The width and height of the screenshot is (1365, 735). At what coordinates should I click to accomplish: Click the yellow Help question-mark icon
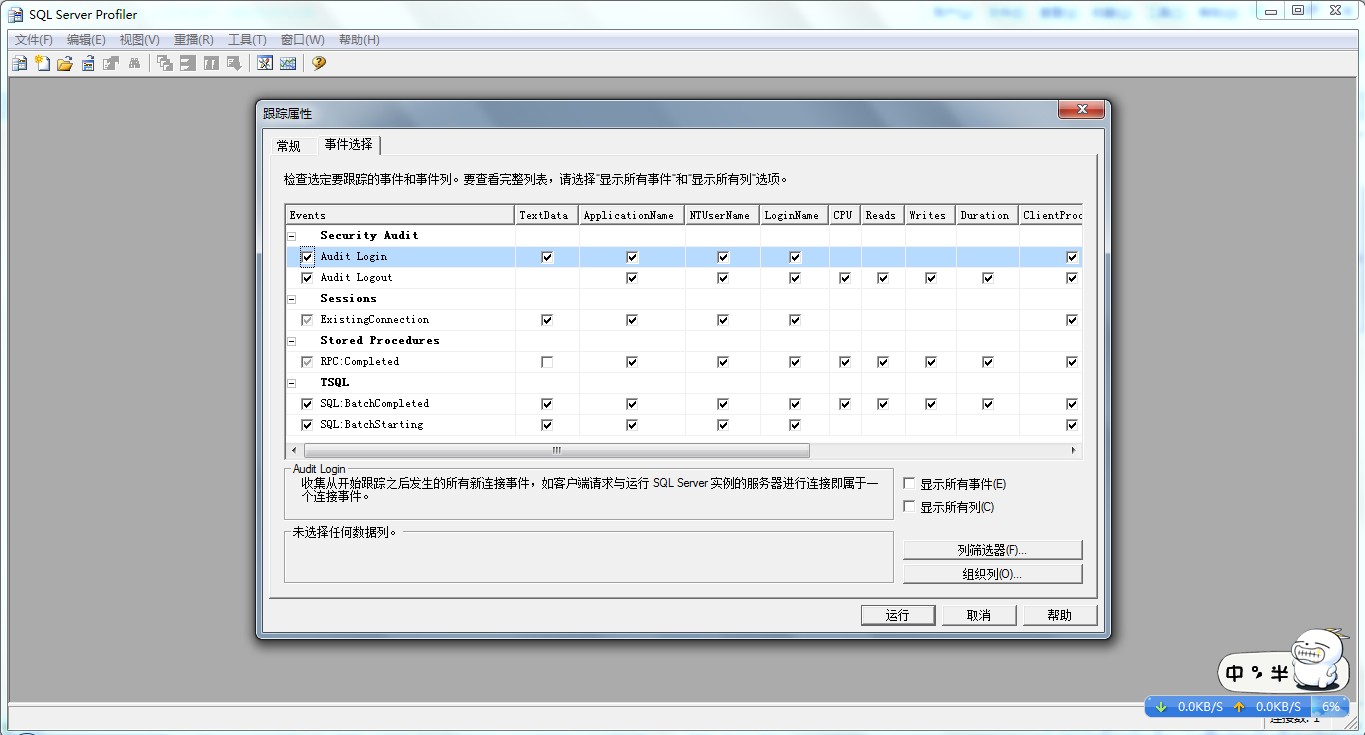click(x=319, y=63)
